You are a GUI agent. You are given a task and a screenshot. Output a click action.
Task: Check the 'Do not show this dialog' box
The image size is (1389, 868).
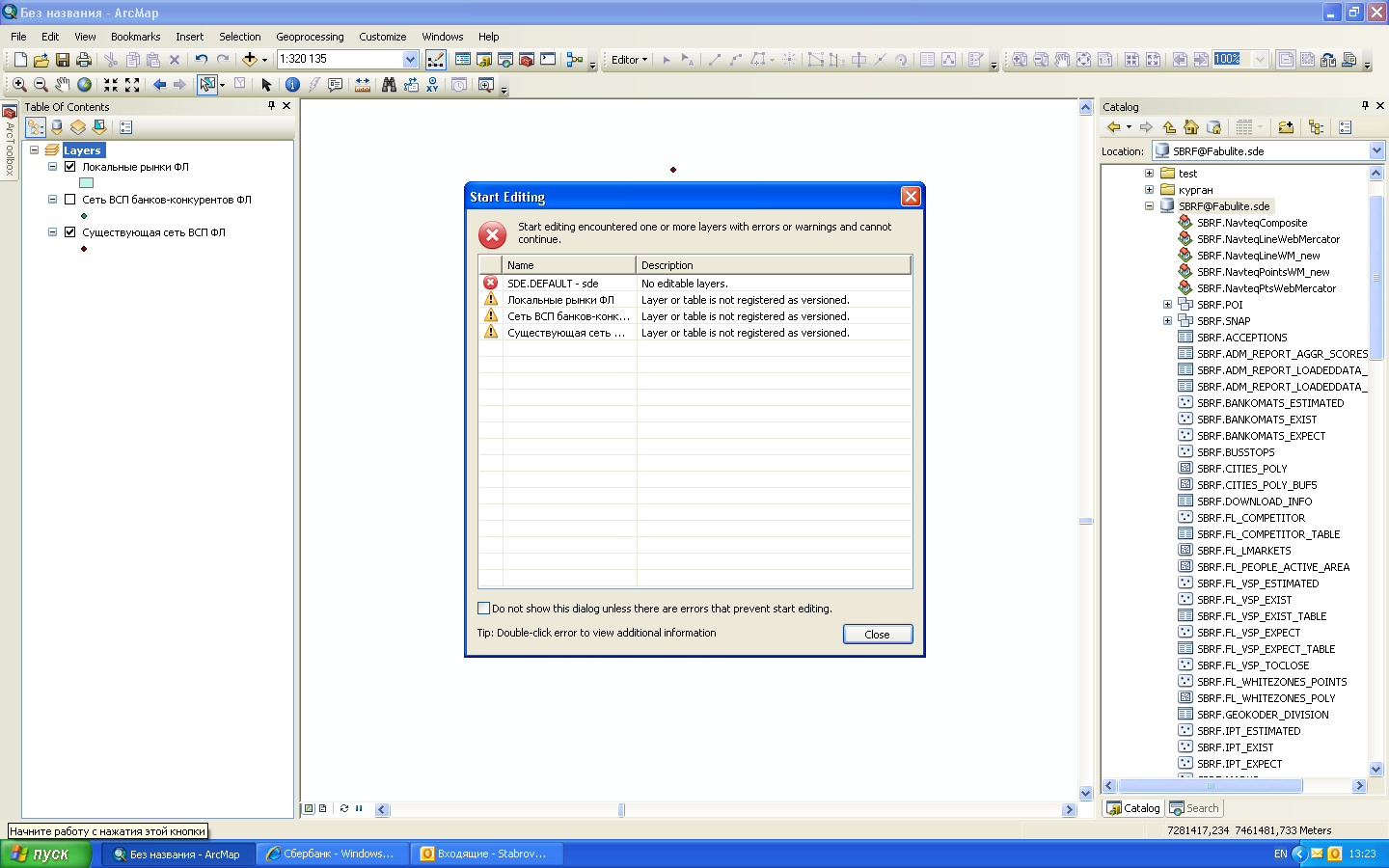[484, 609]
